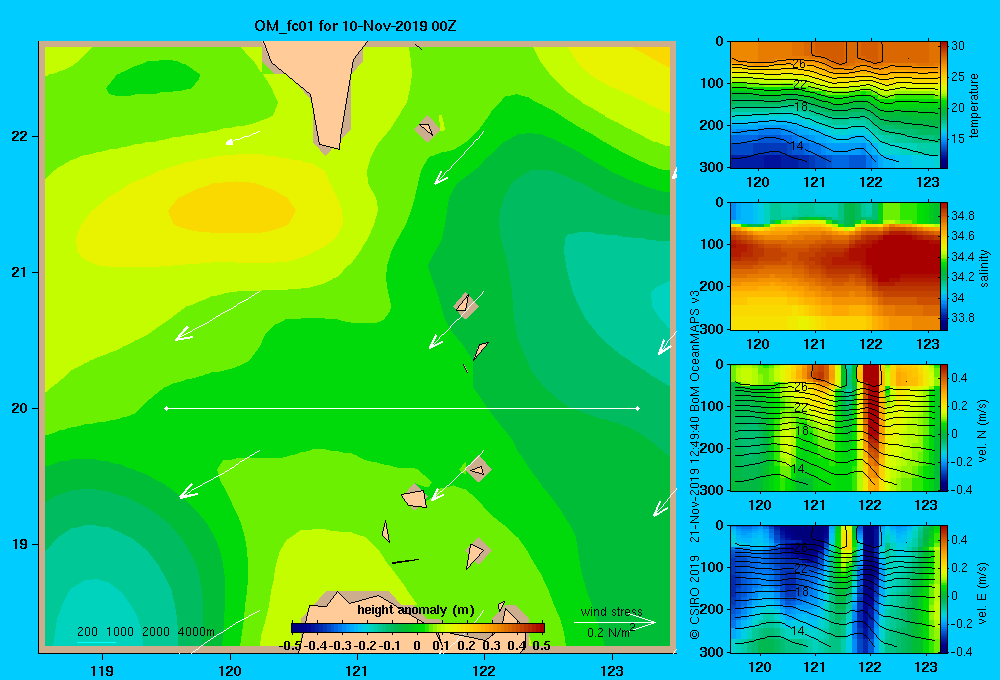
Task: Click the wind stress reference arrow
Action: point(614,622)
